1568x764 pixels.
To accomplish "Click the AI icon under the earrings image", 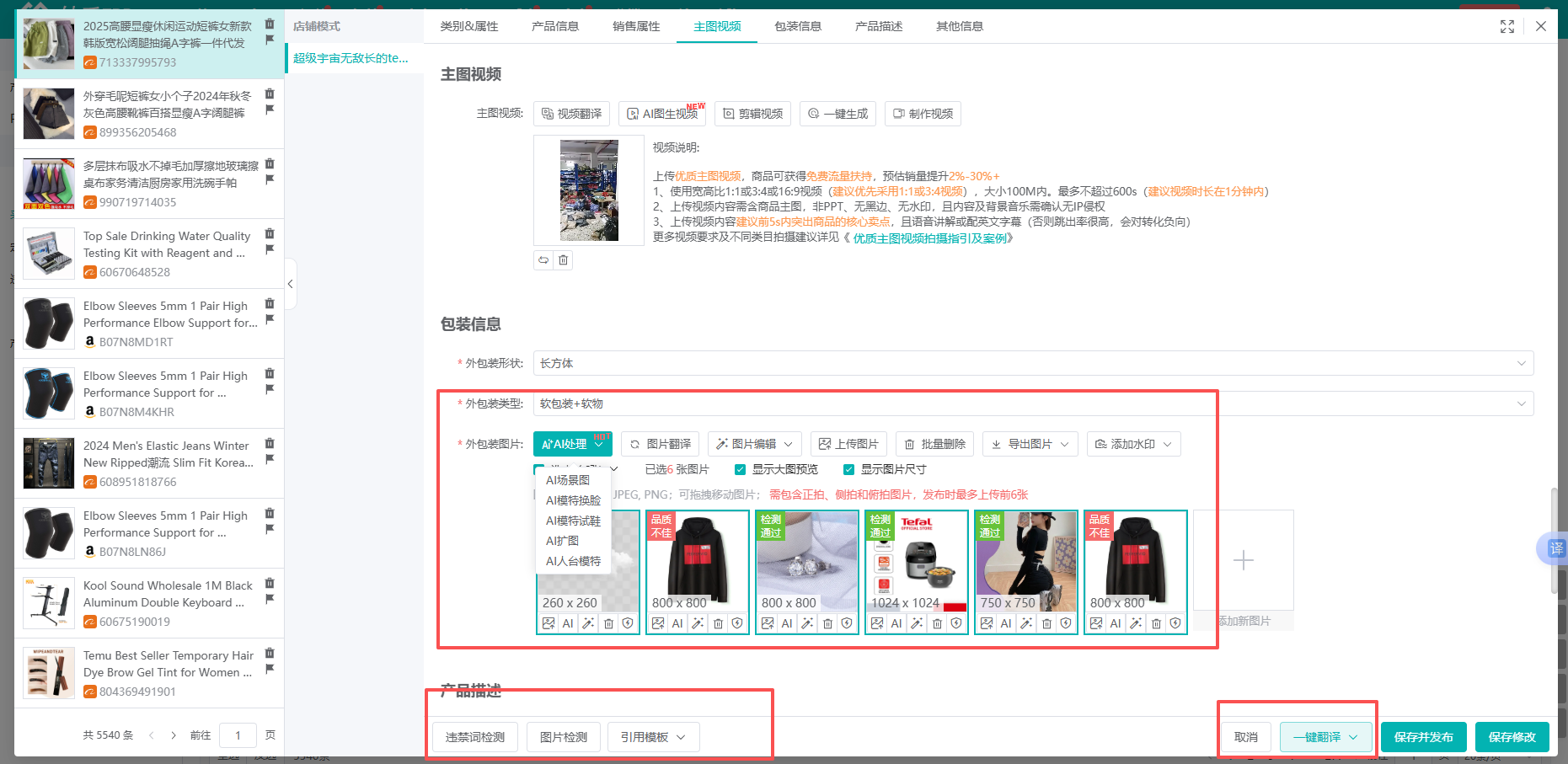I will coord(787,623).
